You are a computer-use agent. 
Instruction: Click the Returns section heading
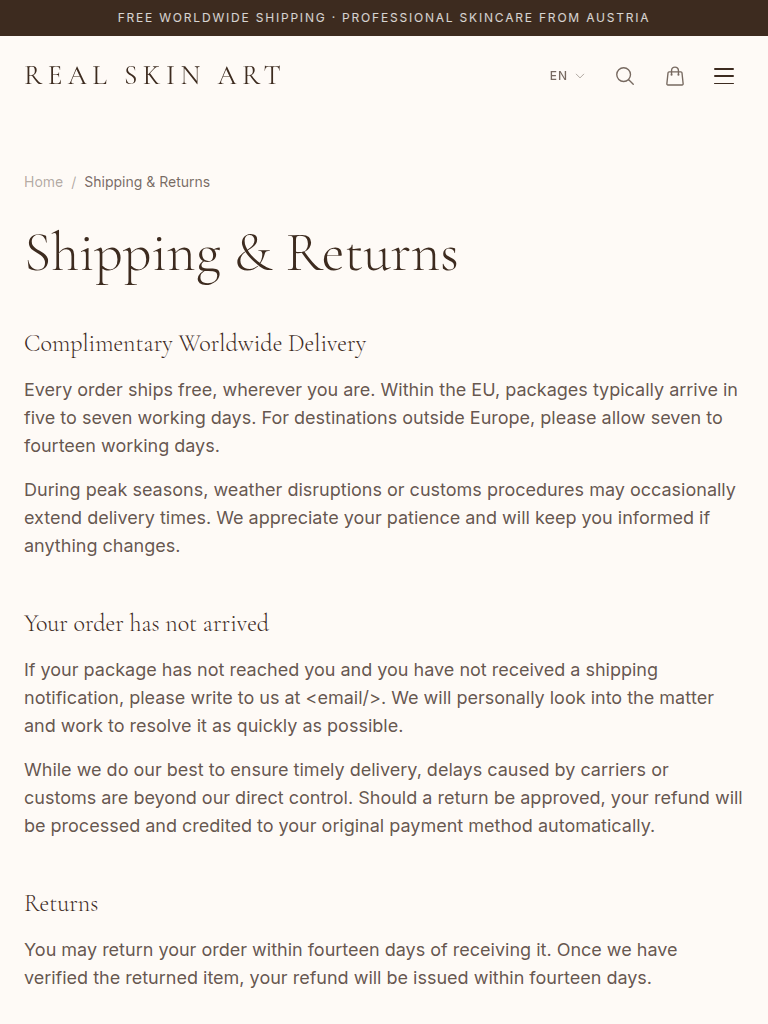pos(61,904)
